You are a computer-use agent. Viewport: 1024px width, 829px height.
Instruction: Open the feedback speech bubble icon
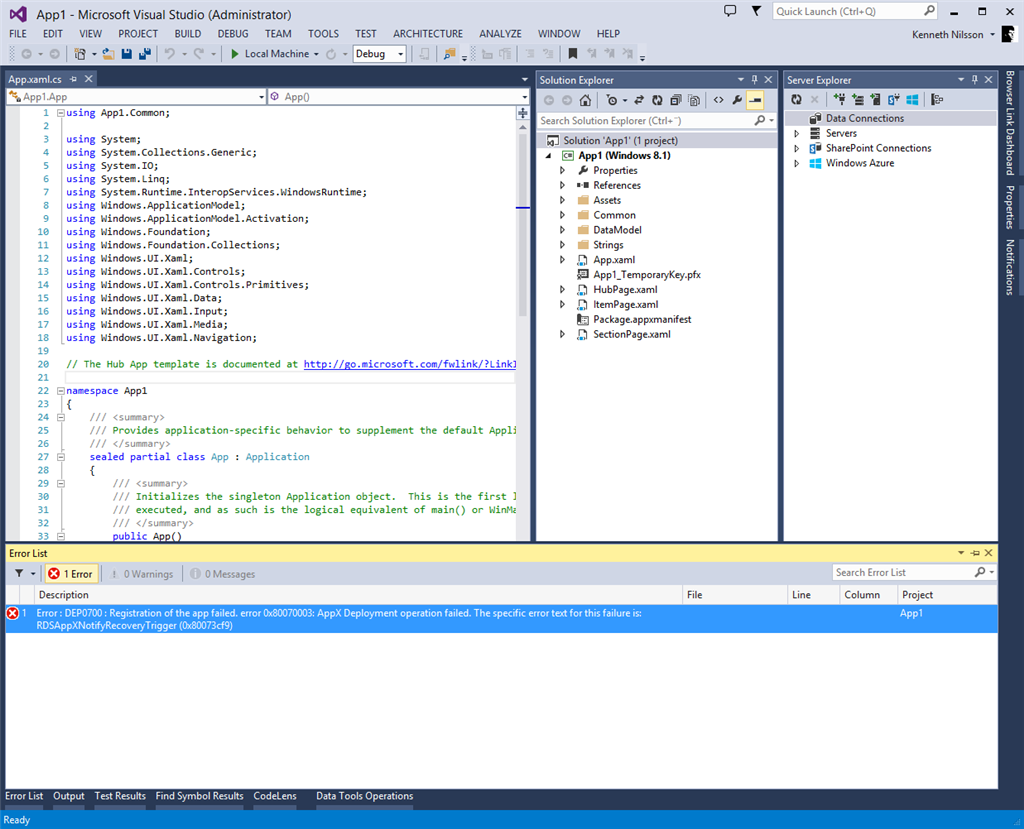[730, 11]
